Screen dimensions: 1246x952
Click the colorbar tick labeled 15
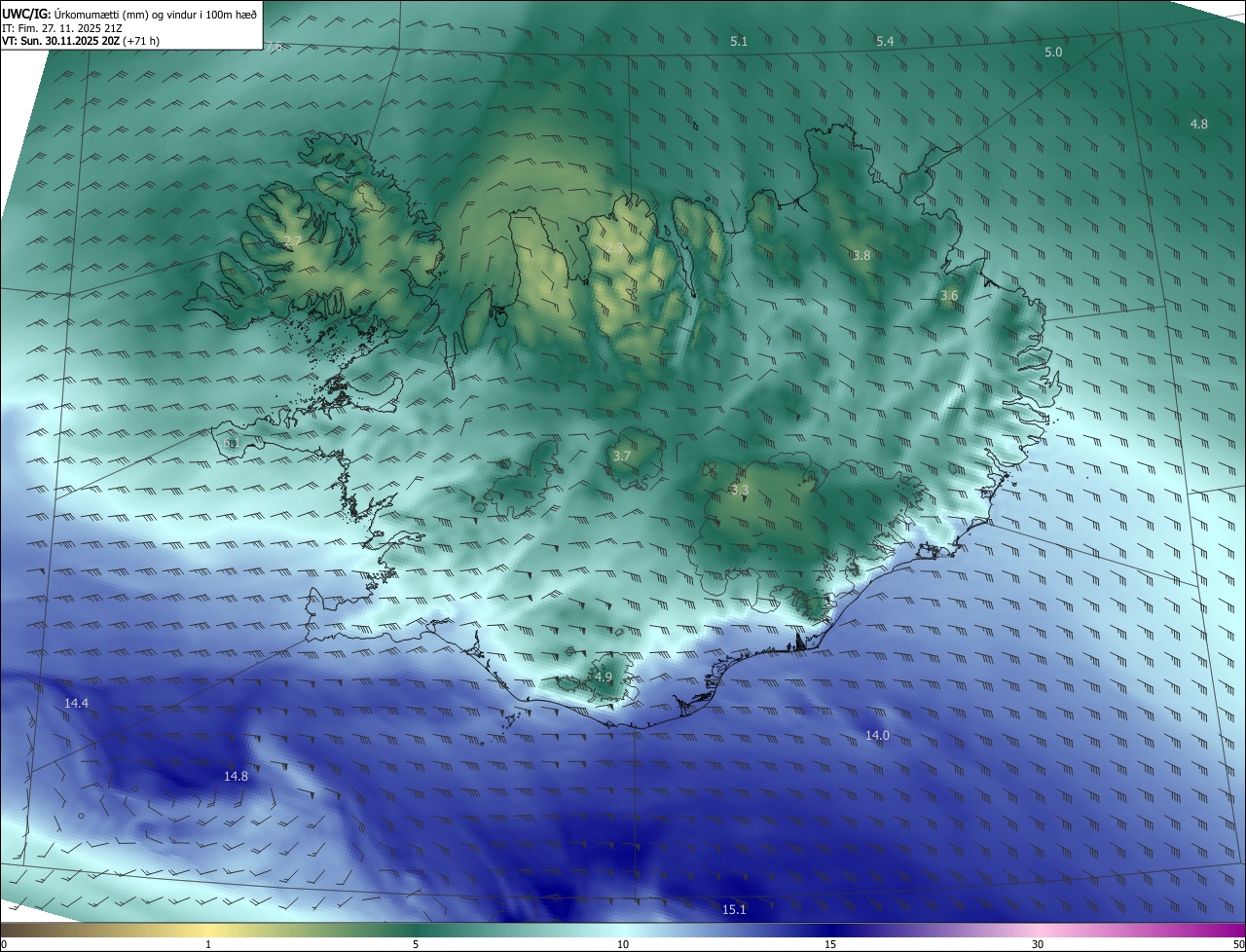tap(830, 944)
